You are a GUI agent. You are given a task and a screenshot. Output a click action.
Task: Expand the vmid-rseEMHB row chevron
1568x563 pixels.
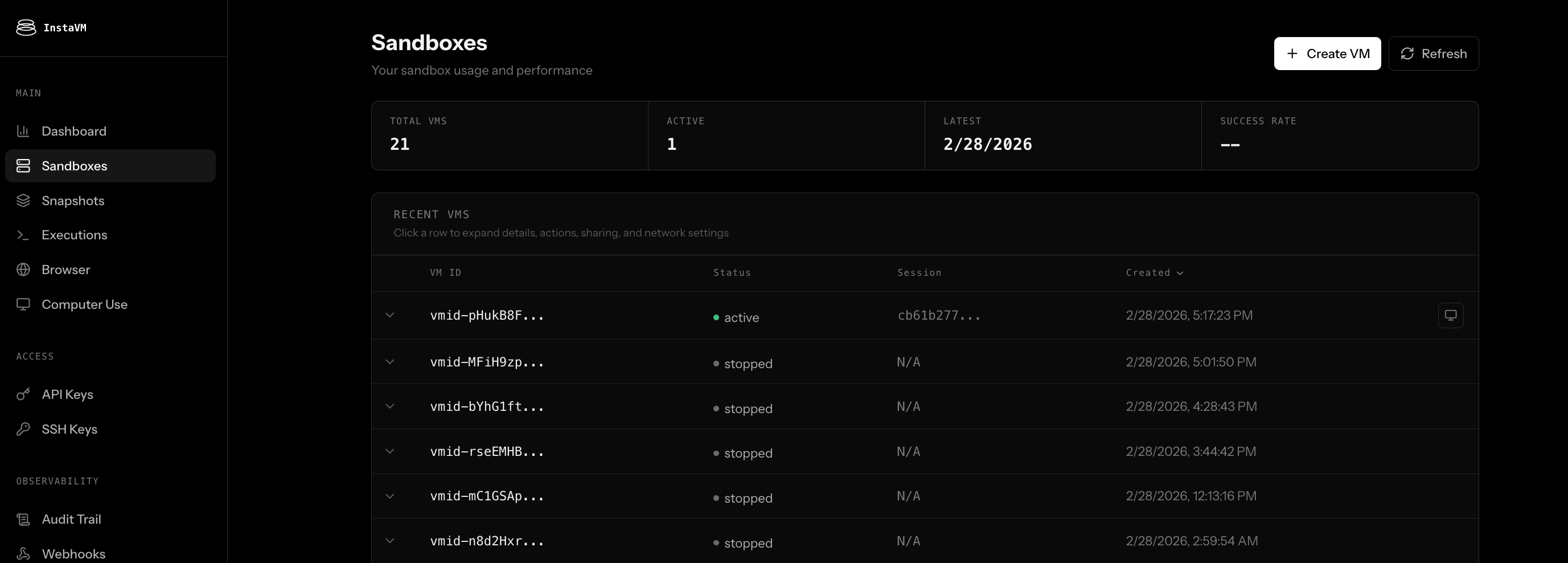[x=390, y=451]
